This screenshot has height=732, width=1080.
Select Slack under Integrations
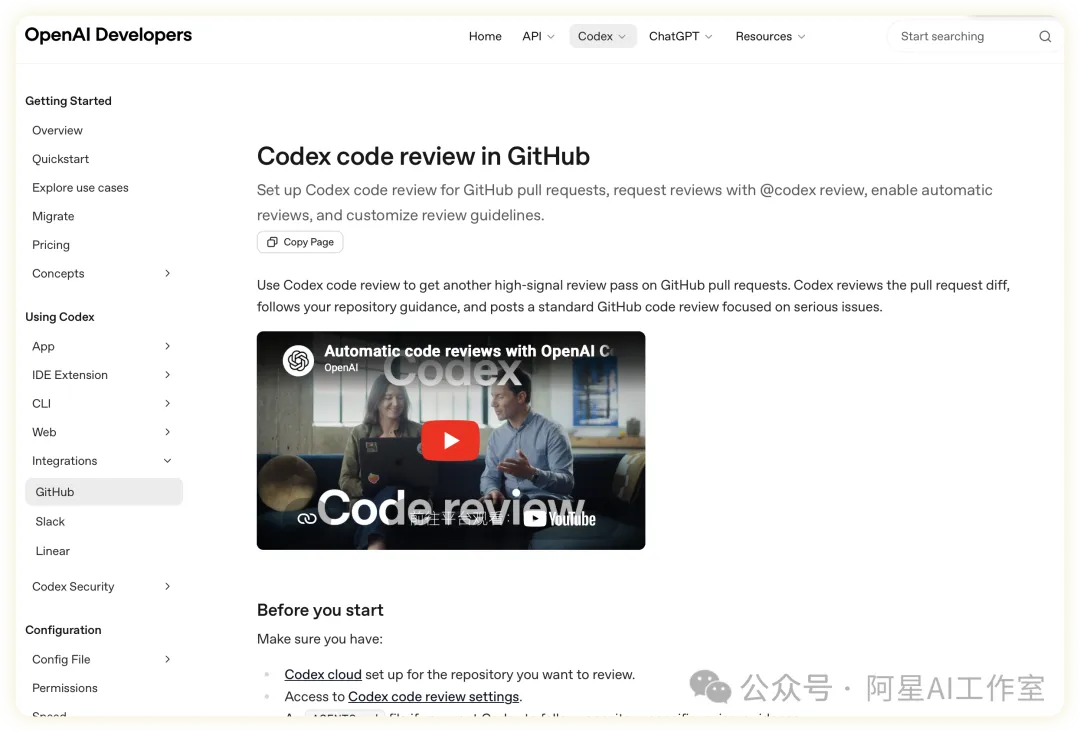coord(50,521)
